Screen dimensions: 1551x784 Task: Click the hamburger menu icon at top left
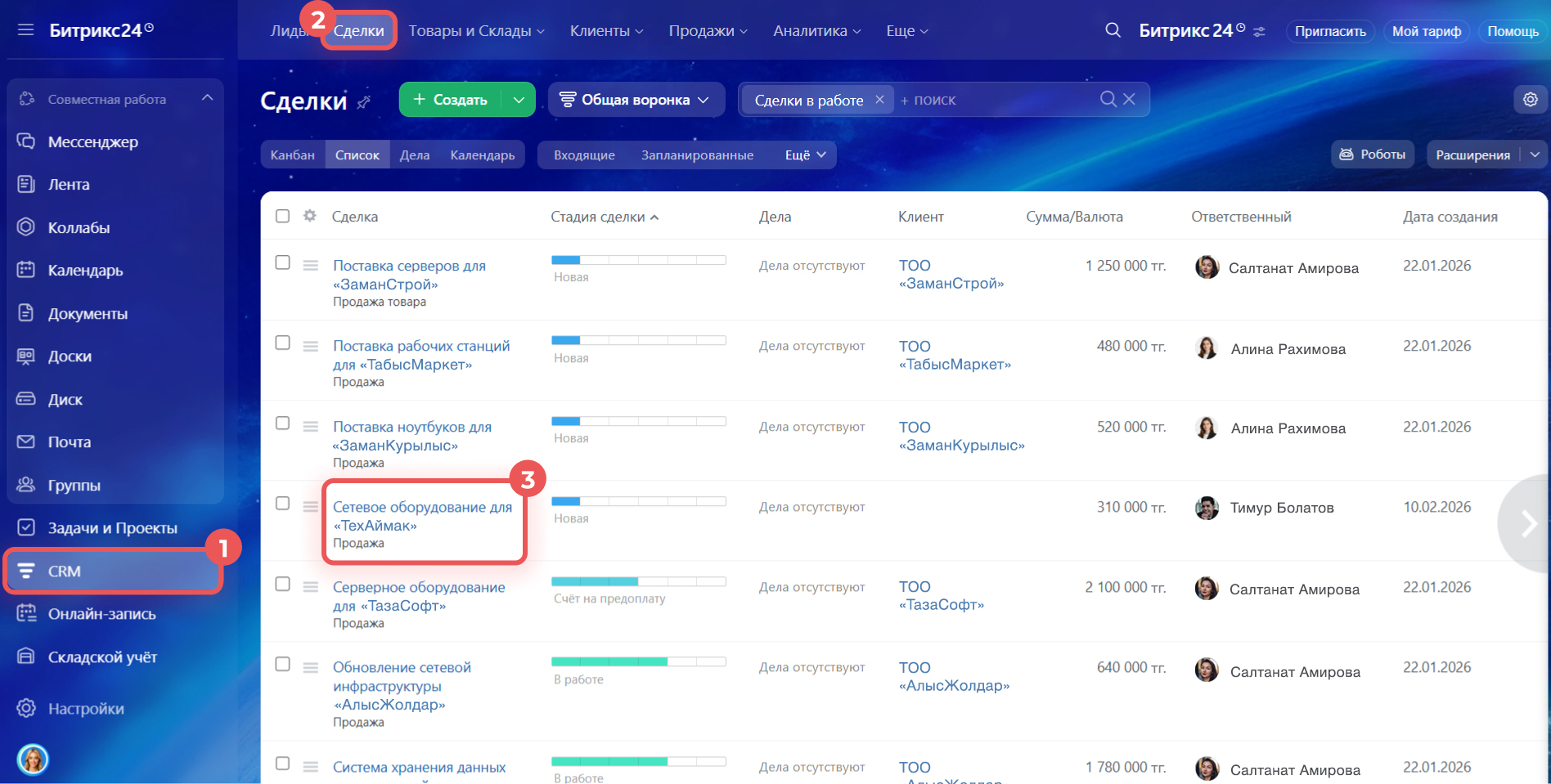[26, 30]
